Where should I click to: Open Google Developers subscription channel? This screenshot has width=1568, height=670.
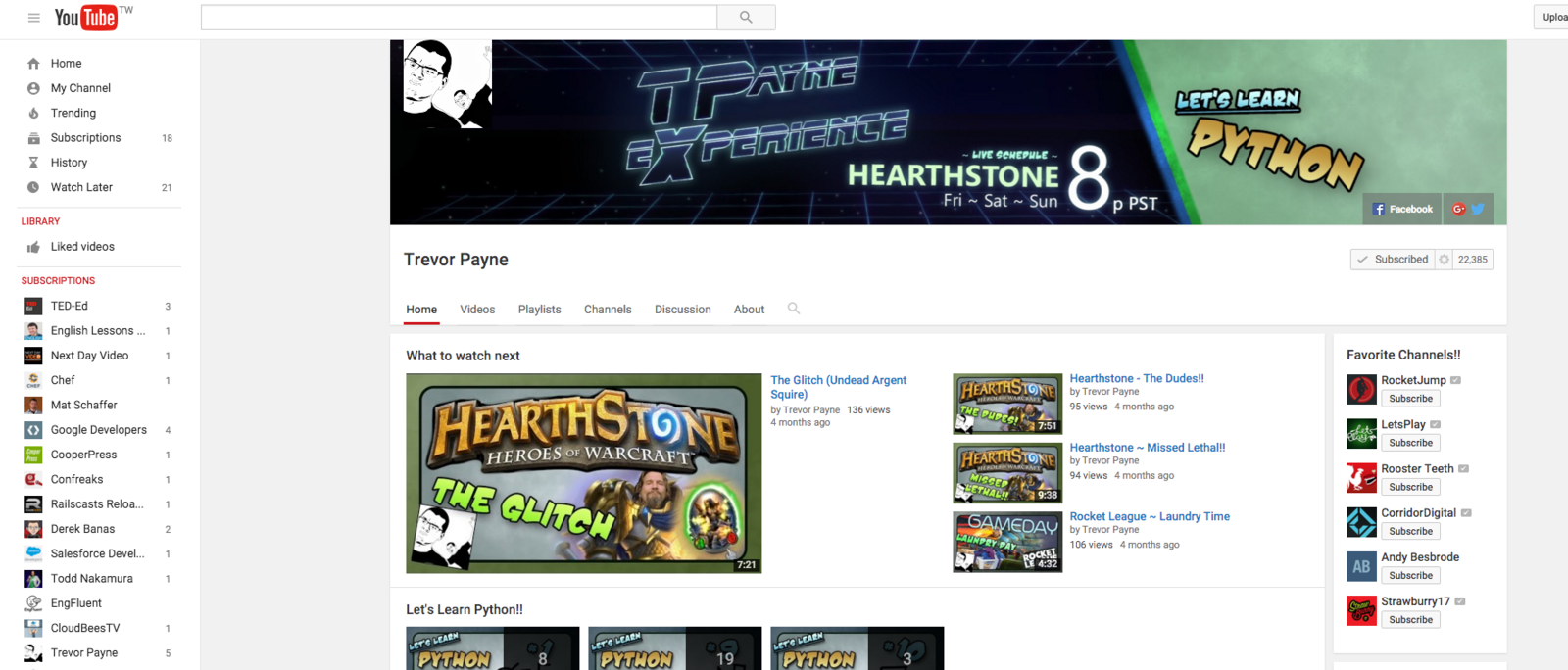(98, 430)
